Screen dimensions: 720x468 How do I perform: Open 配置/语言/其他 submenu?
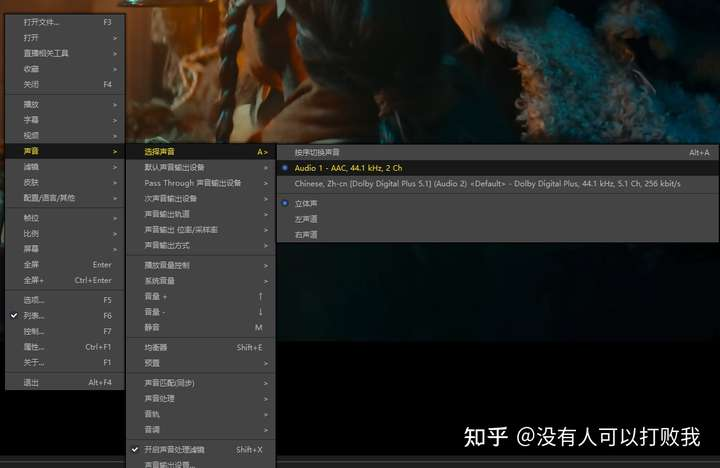pos(65,198)
